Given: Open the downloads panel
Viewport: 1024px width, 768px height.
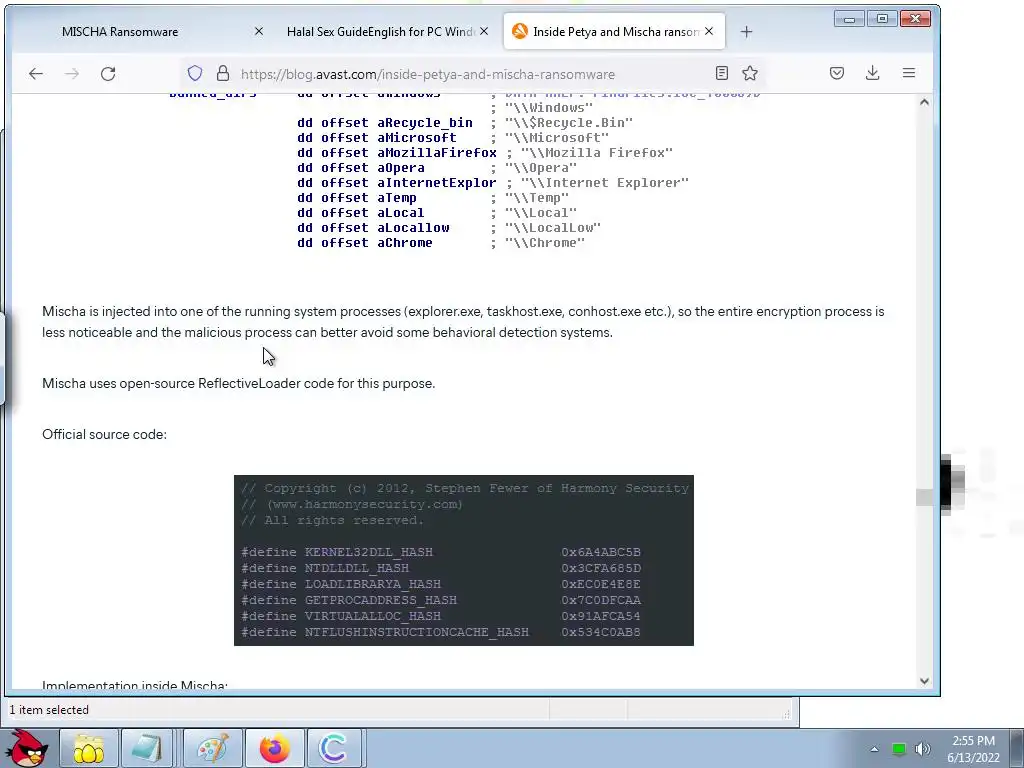Looking at the screenshot, I should [872, 73].
